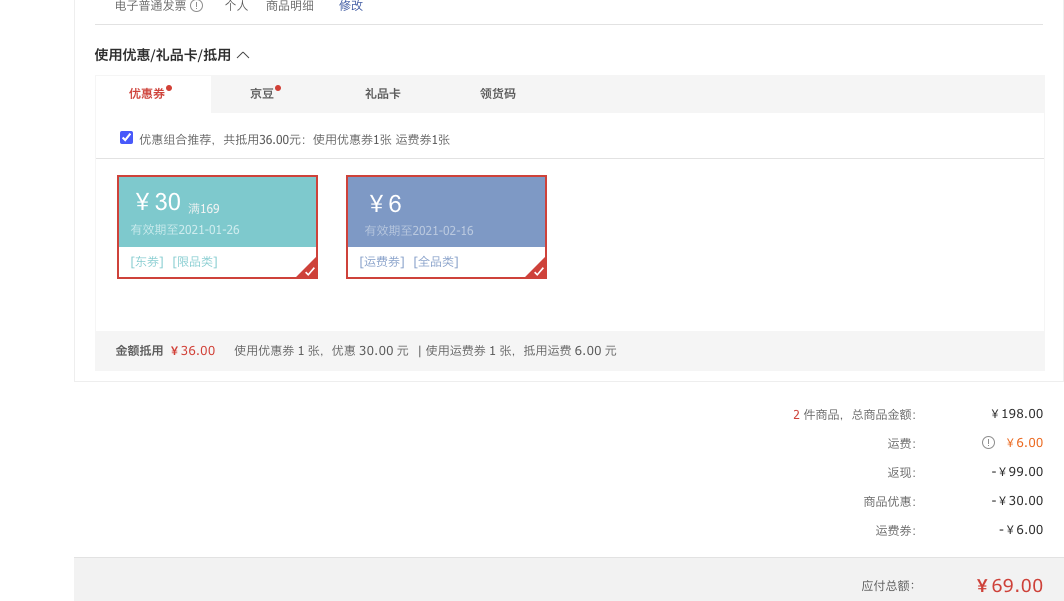The height and width of the screenshot is (601, 1064).
Task: Click the 电子普通发票 label
Action: point(150,6)
